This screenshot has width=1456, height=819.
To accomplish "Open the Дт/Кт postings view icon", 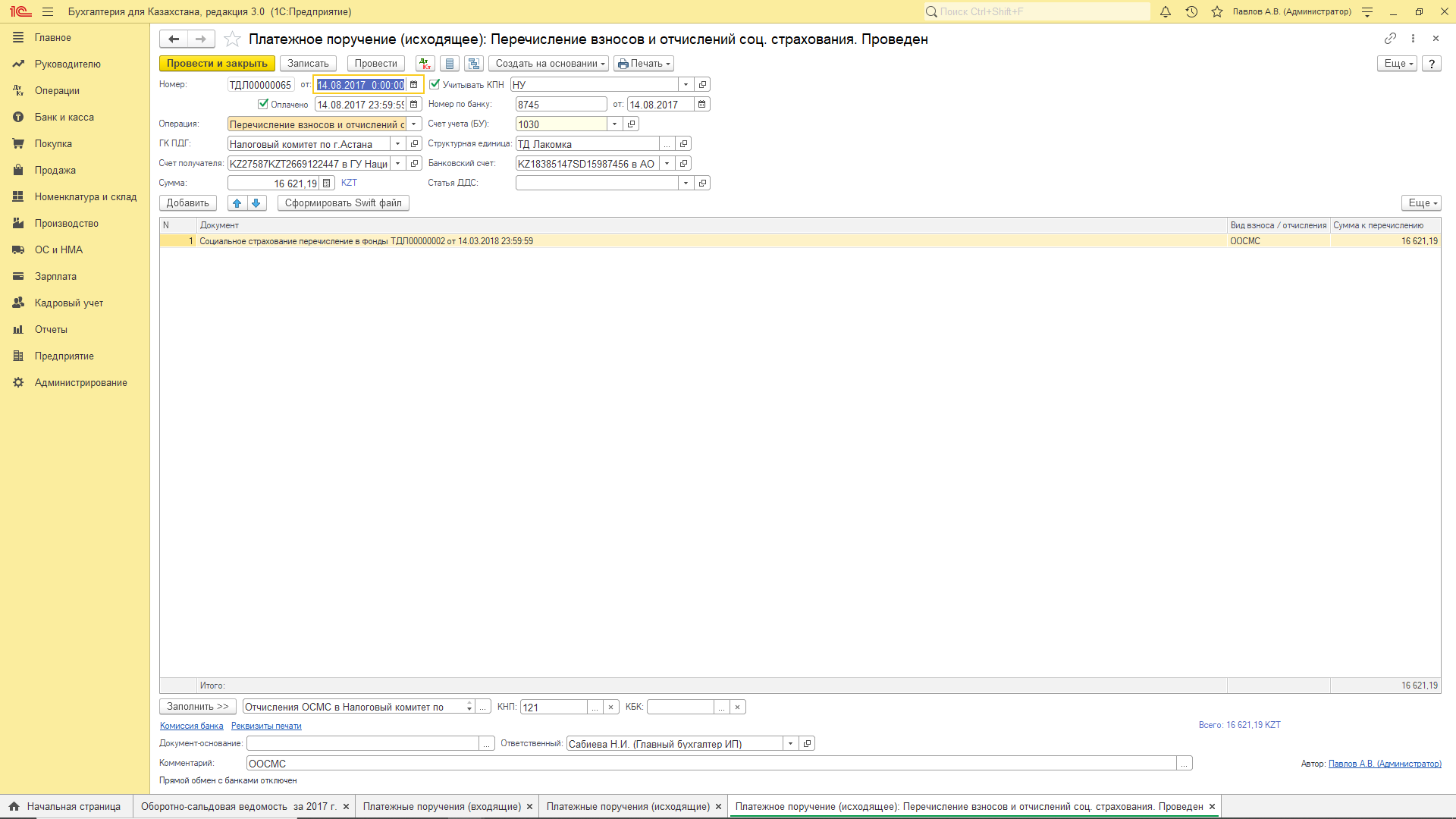I will tap(425, 64).
